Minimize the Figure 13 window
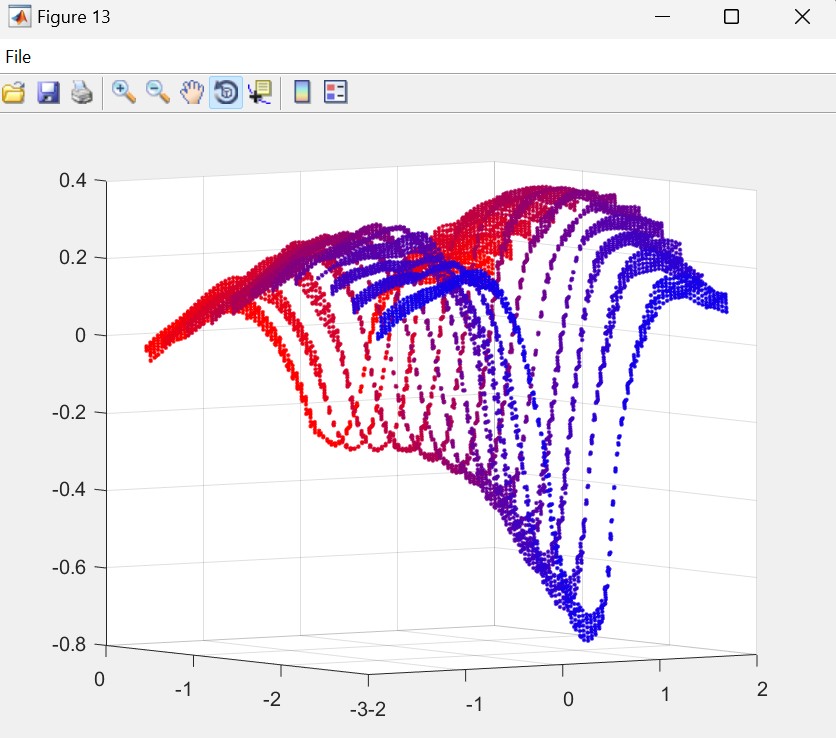This screenshot has height=738, width=836. click(661, 17)
